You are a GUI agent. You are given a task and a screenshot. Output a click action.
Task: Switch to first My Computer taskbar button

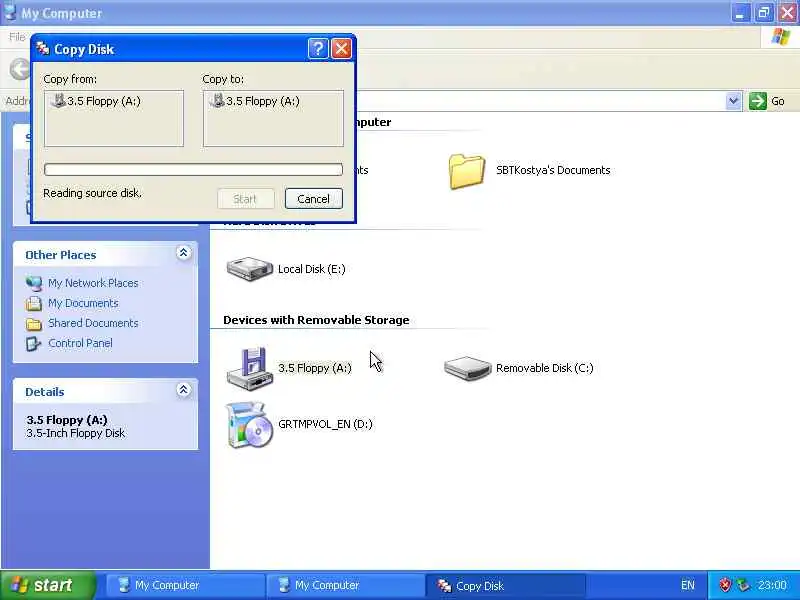185,585
